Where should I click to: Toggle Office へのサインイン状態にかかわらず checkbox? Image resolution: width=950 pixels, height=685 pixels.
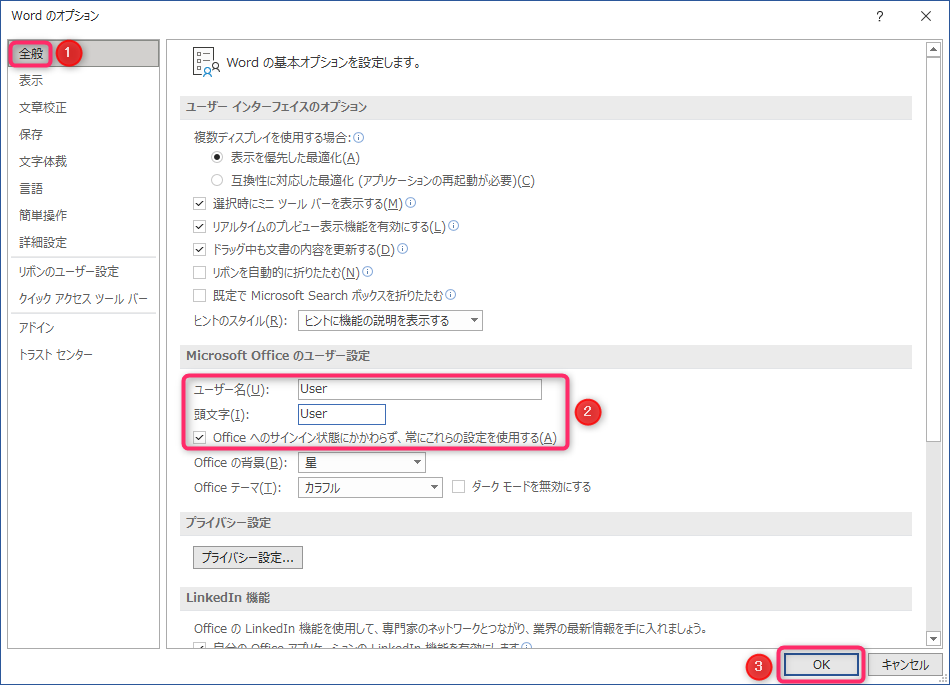click(199, 437)
